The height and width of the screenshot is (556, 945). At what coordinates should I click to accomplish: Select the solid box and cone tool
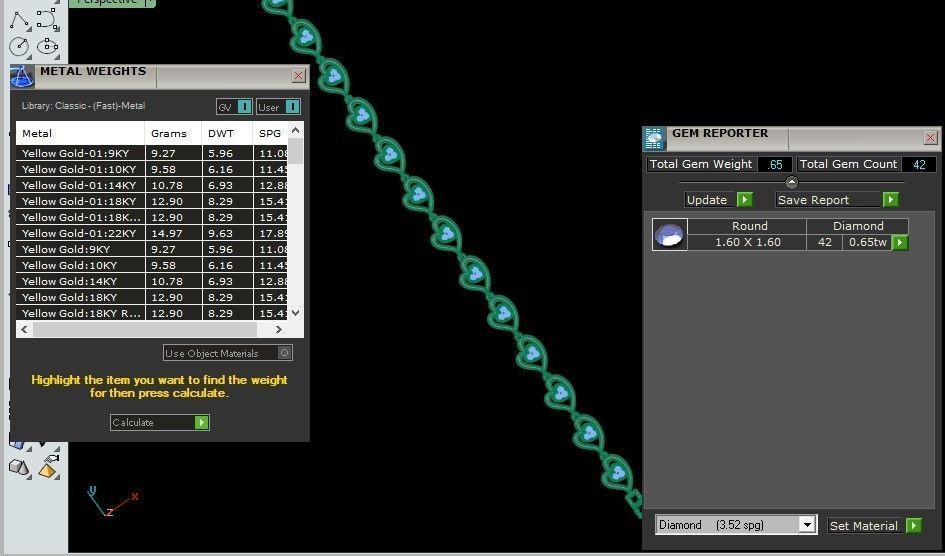(19, 467)
